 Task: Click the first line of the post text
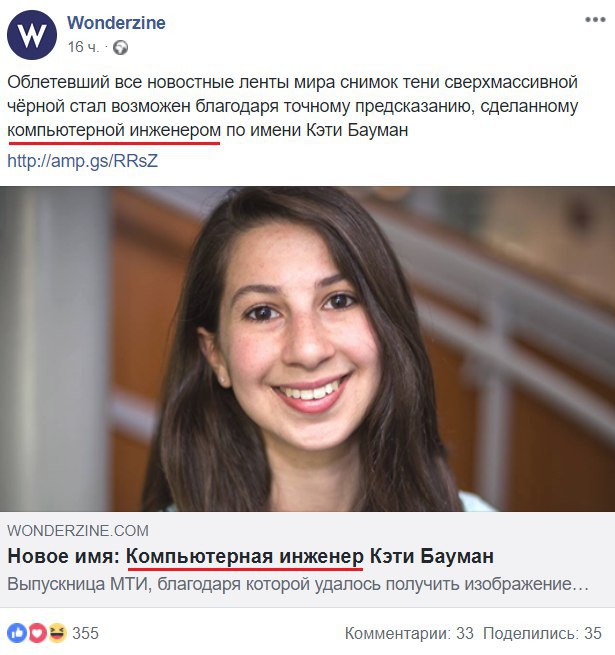pos(292,82)
